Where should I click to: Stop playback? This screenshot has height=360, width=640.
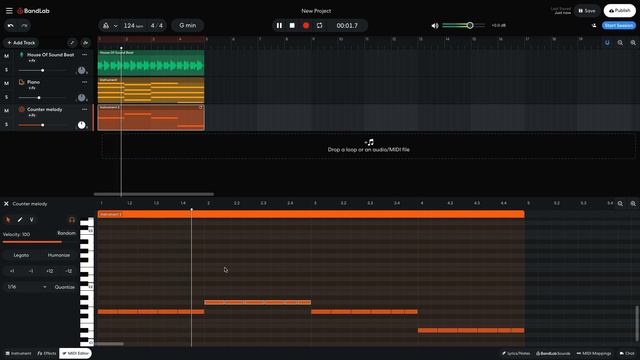click(292, 25)
